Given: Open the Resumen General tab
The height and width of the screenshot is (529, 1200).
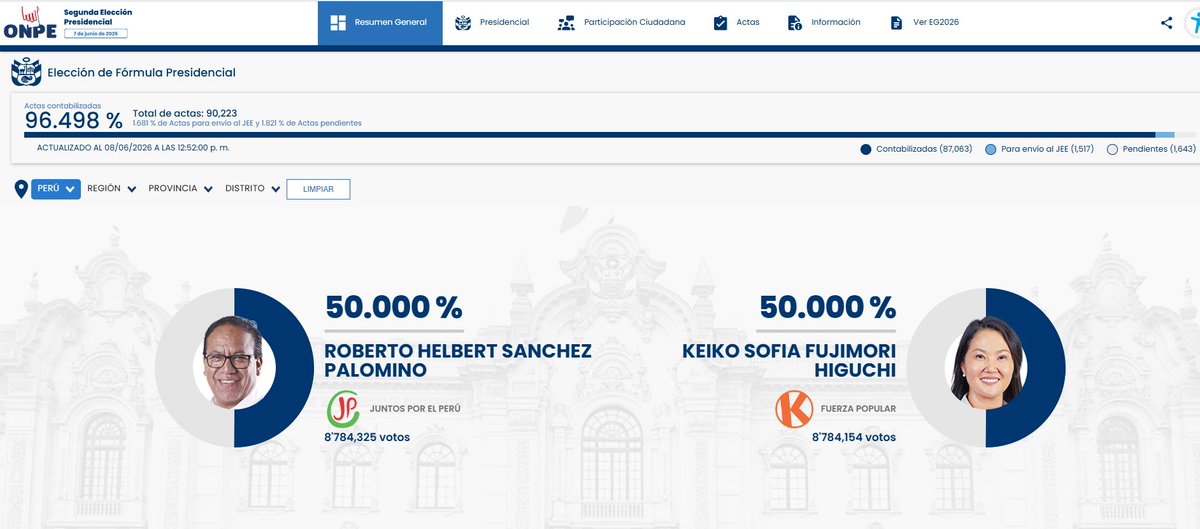Looking at the screenshot, I should [x=380, y=22].
